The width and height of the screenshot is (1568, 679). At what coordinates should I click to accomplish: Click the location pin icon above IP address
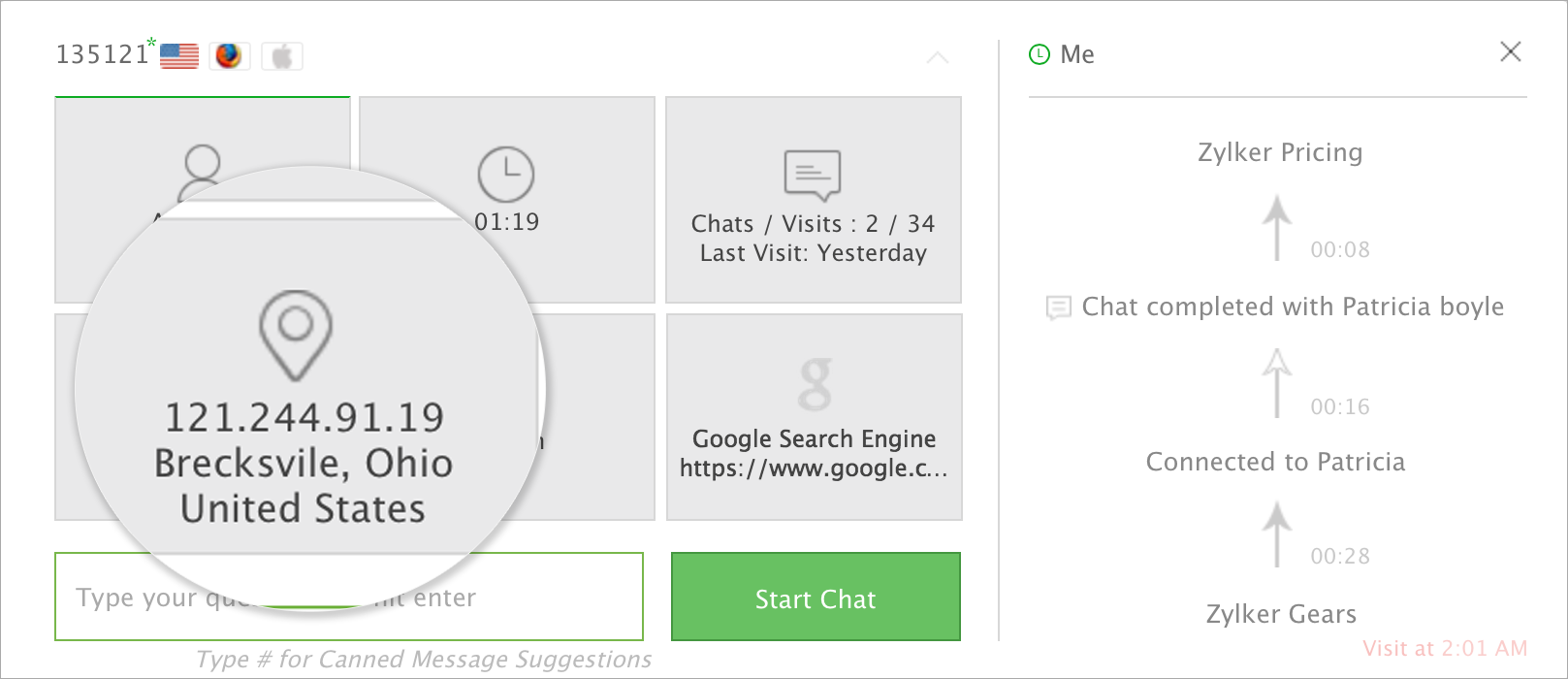point(296,335)
